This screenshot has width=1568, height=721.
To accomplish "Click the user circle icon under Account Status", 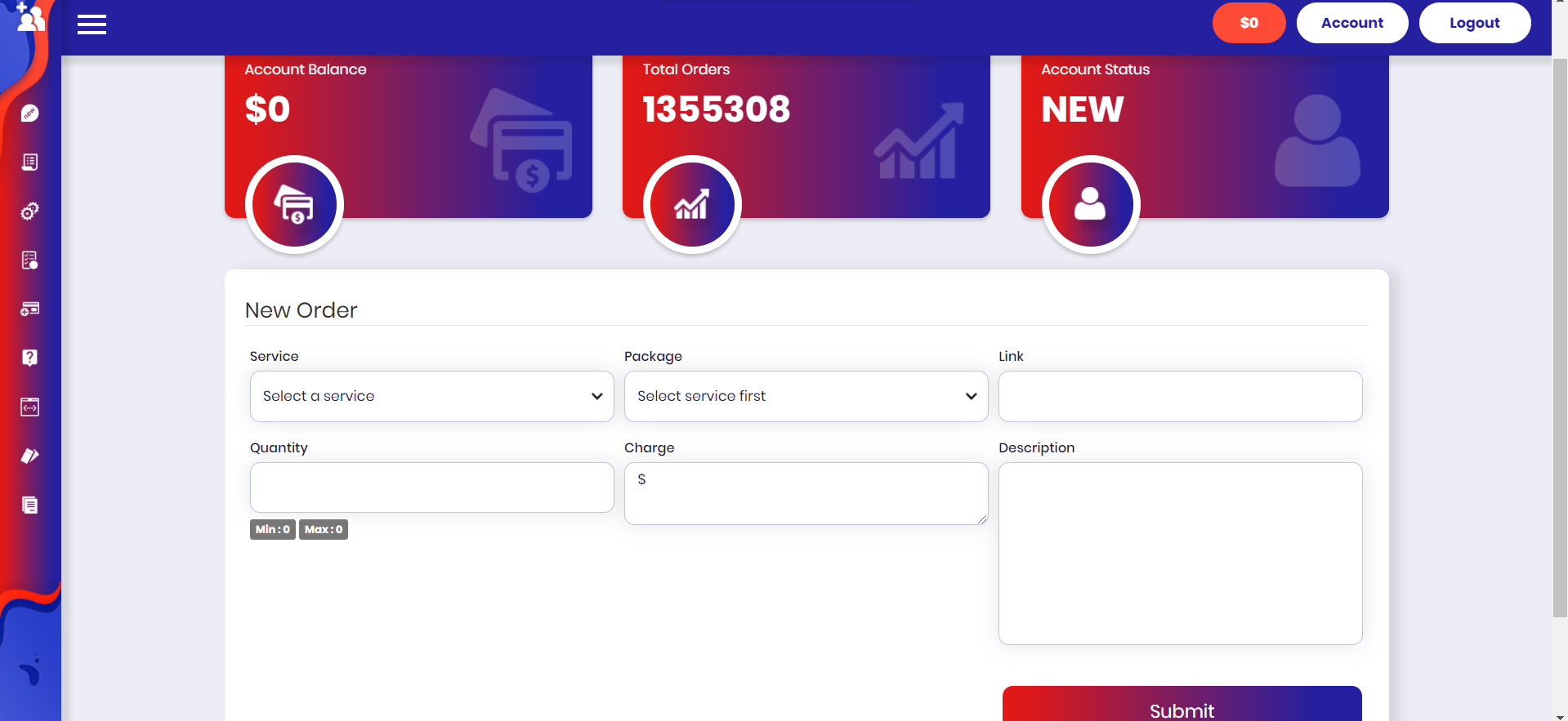I will click(1091, 204).
